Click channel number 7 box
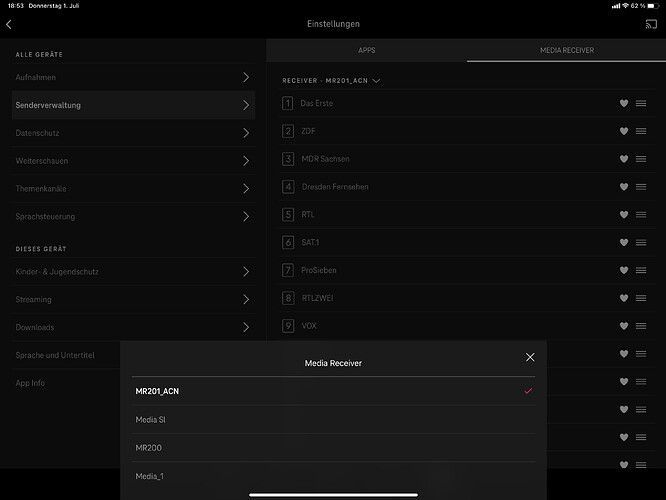Viewport: 666px width, 500px height. (288, 270)
